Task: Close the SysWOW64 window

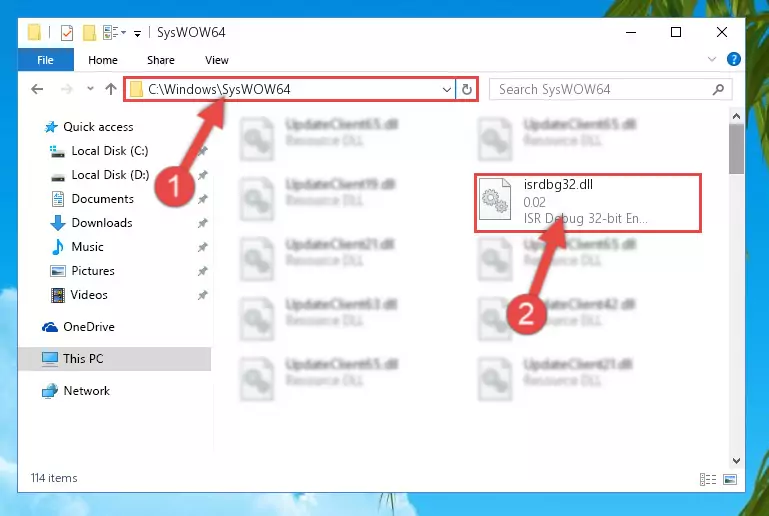Action: 721,32
